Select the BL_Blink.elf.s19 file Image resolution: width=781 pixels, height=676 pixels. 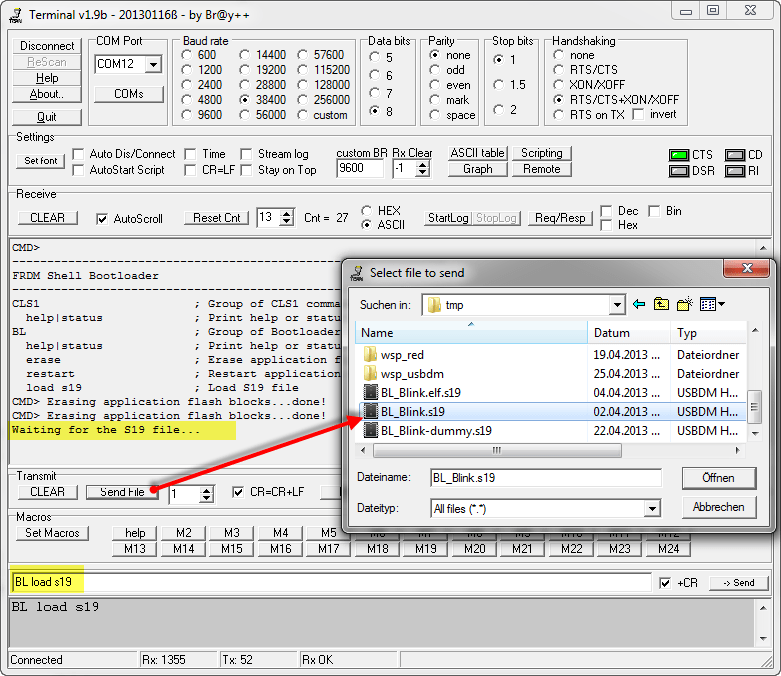(x=420, y=392)
